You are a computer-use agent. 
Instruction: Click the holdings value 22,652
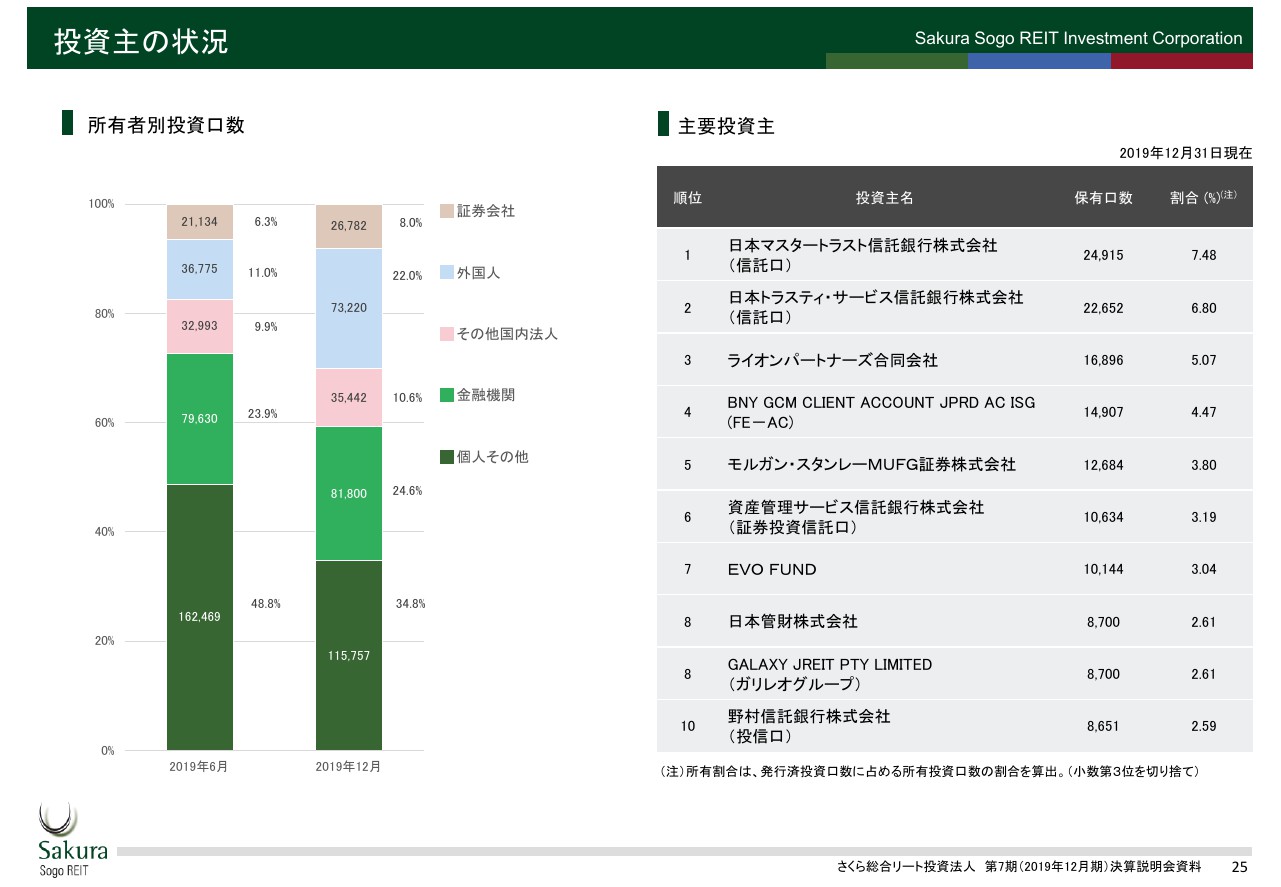(1103, 308)
